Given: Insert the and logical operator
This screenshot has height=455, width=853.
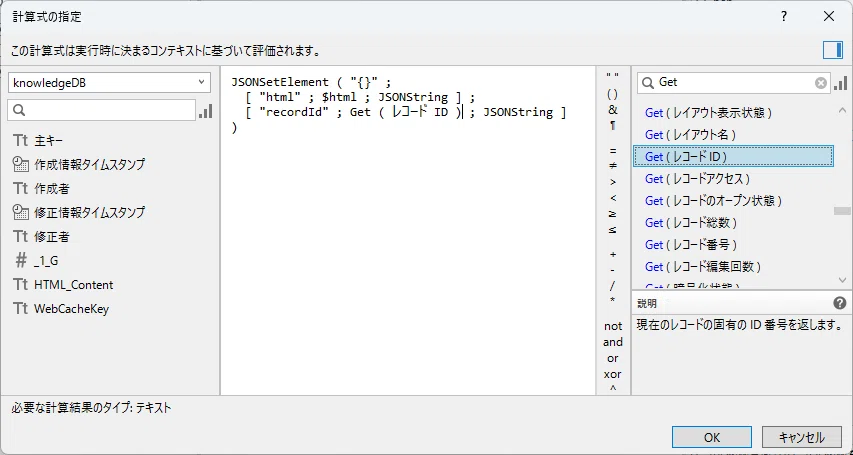Looking at the screenshot, I should click(613, 342).
